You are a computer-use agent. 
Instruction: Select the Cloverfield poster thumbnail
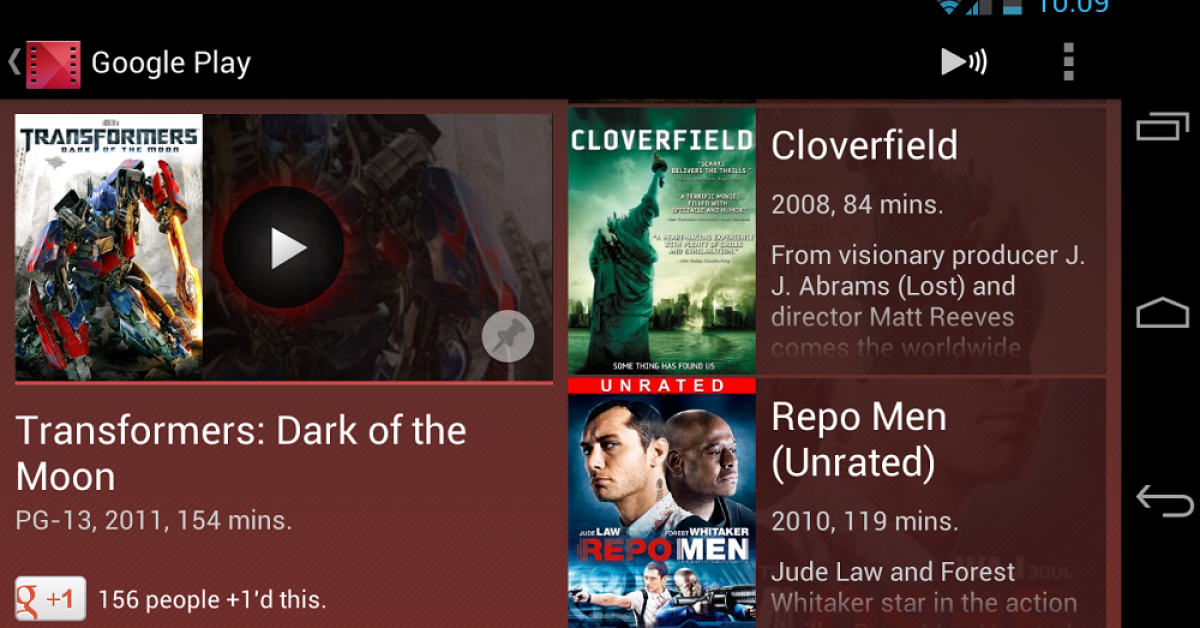click(662, 241)
